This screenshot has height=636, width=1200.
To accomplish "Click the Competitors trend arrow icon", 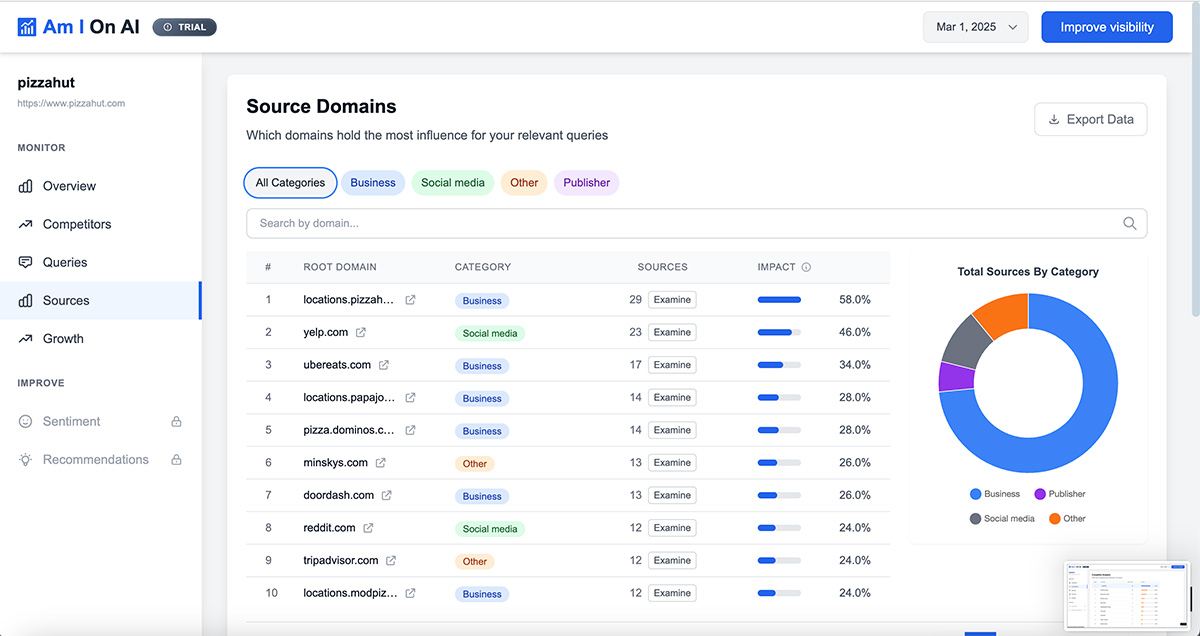I will (x=26, y=224).
